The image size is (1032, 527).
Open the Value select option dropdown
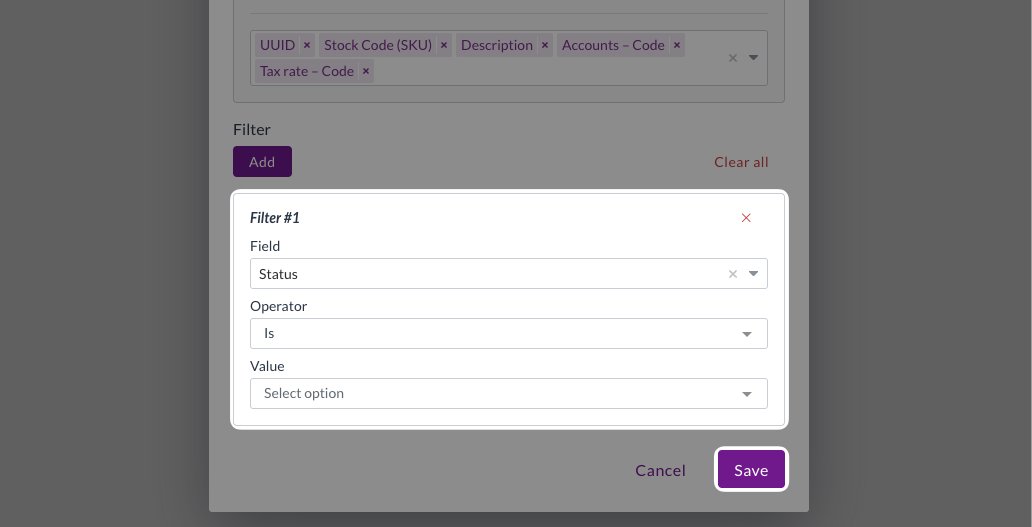point(508,394)
